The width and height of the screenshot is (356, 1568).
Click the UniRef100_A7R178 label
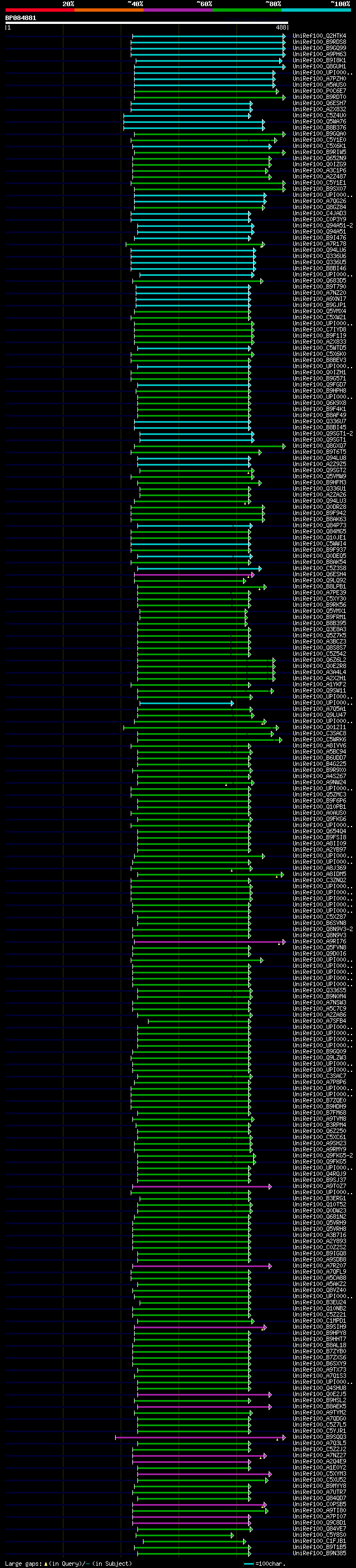[319, 244]
